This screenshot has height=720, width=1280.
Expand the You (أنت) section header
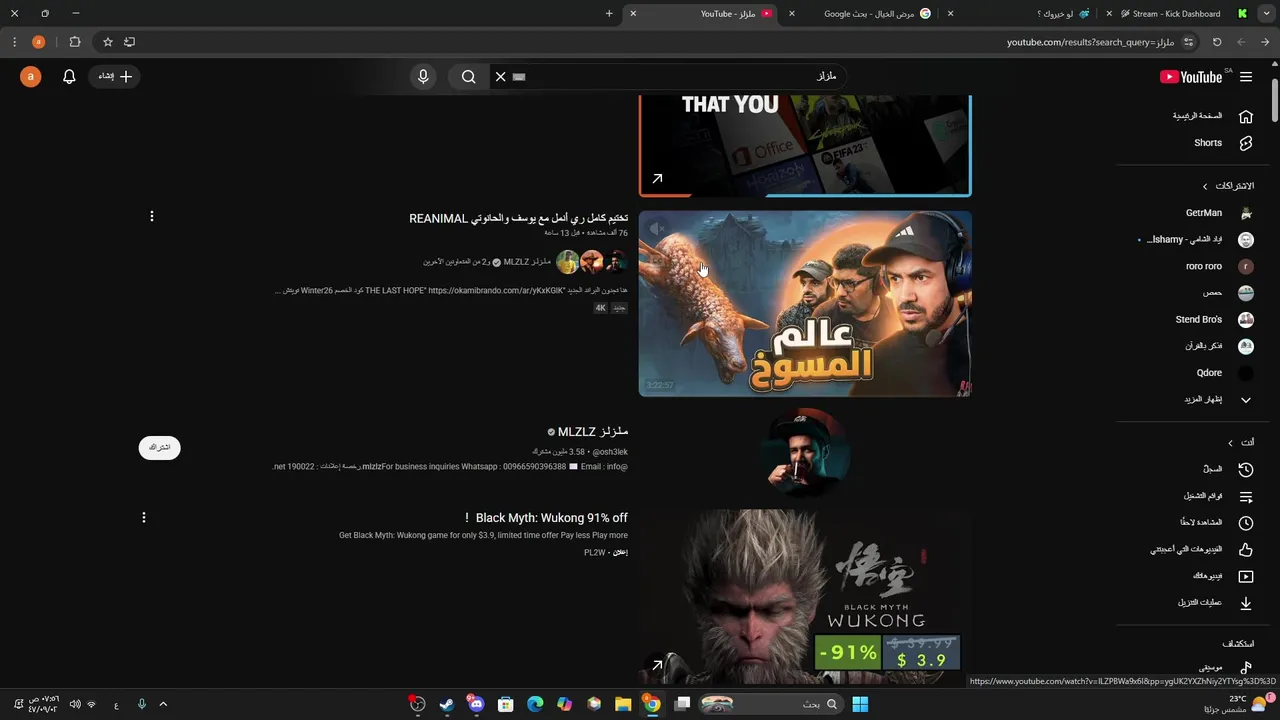click(1241, 442)
